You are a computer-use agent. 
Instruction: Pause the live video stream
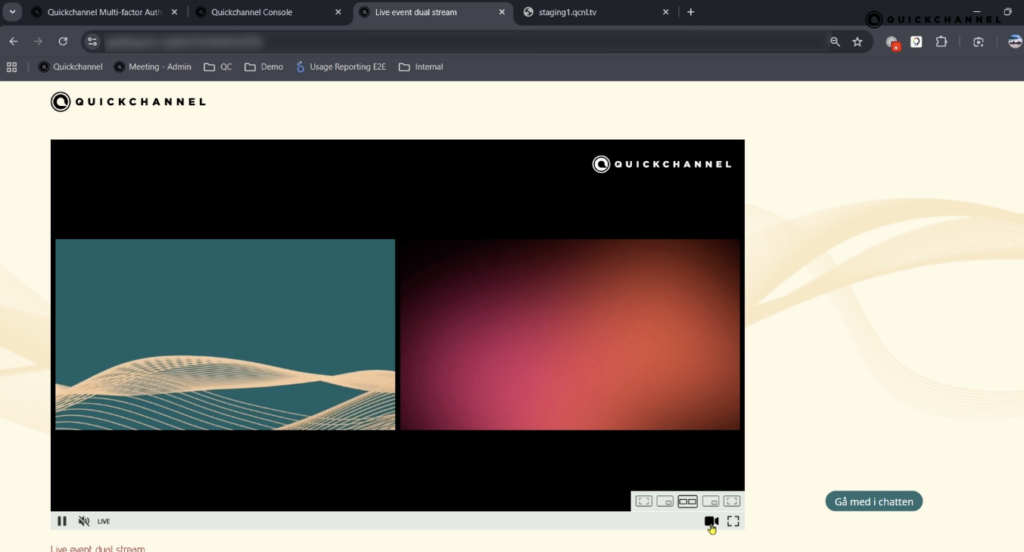pos(62,521)
